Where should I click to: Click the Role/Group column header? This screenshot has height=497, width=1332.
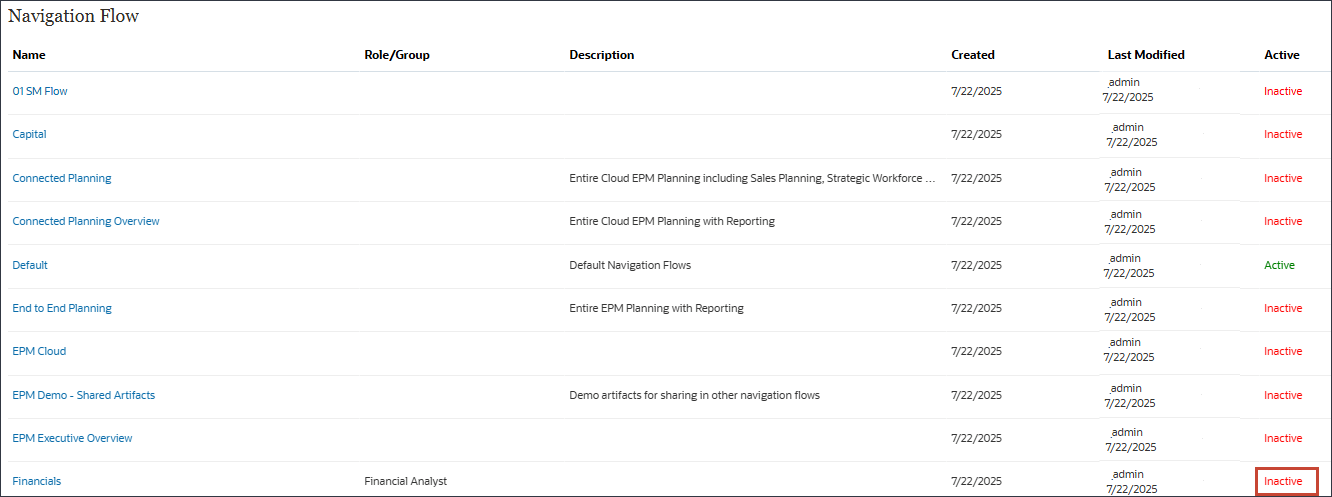397,55
